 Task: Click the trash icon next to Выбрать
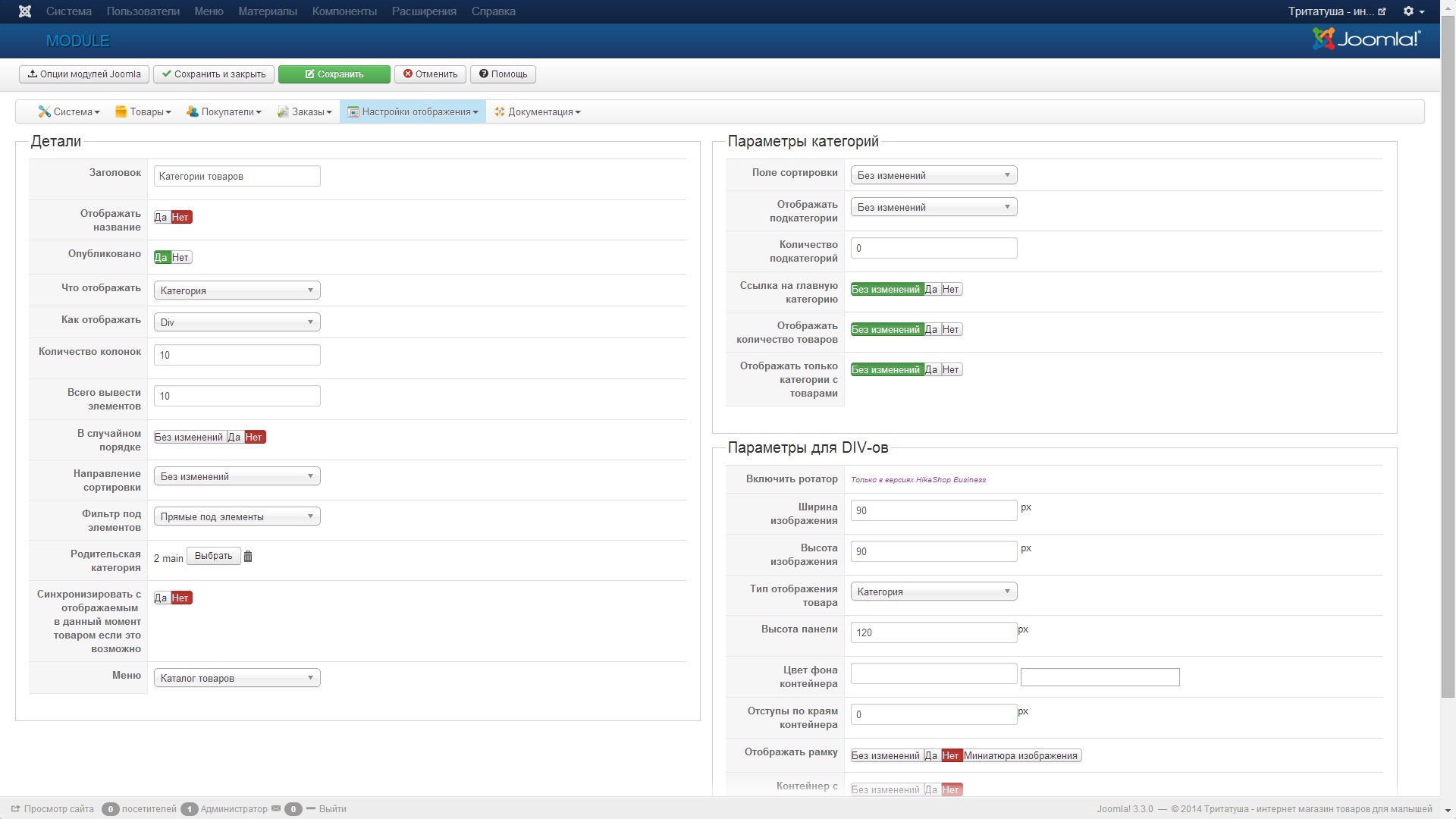tap(248, 557)
